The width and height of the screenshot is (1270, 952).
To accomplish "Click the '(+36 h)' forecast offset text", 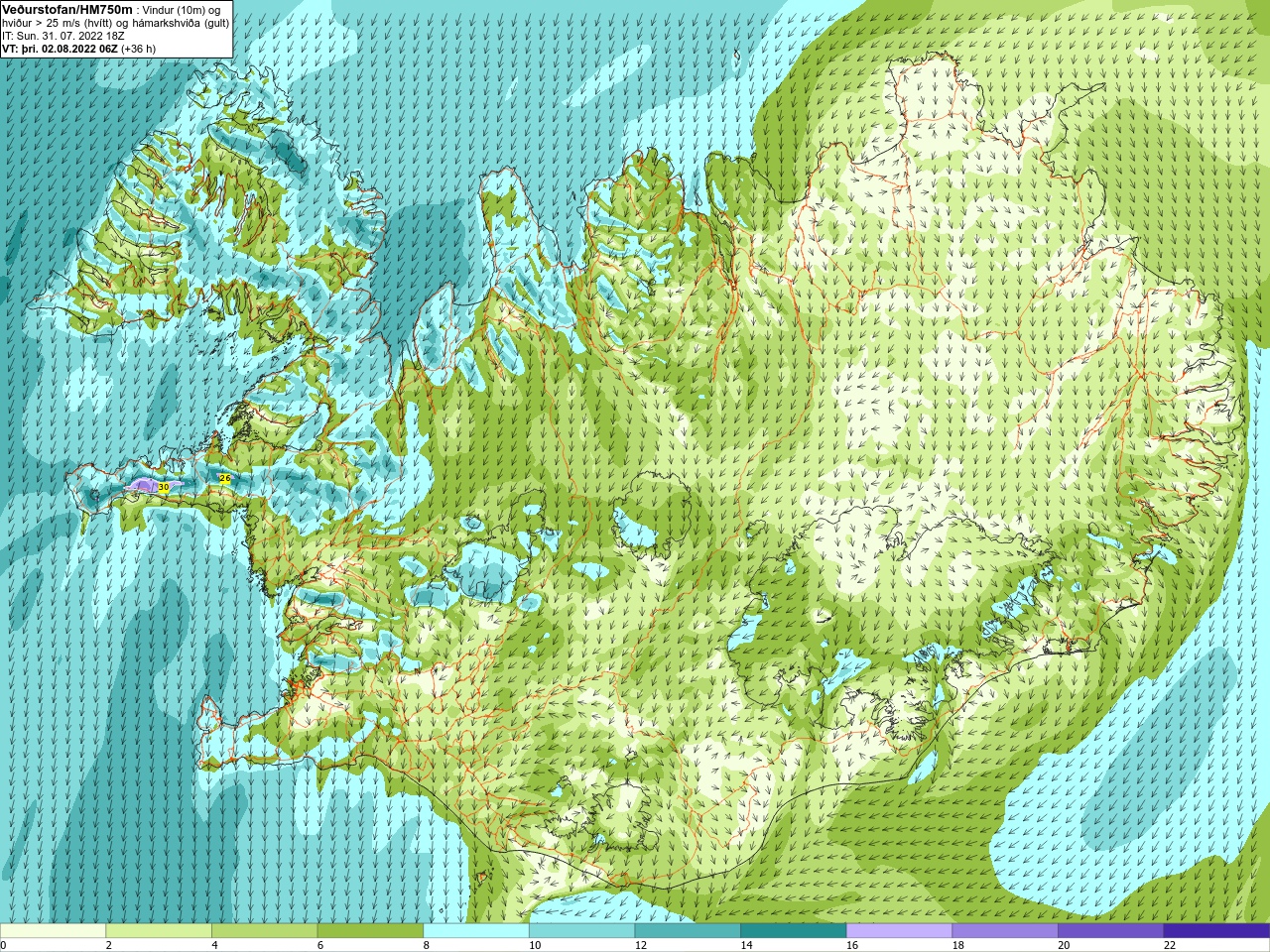I will [x=138, y=48].
